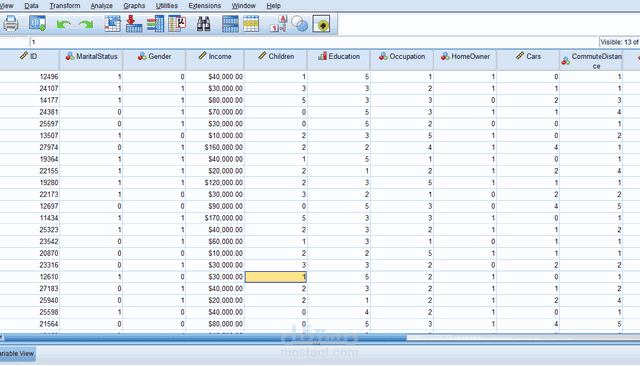
Task: Click Income cell $170,000.00
Action: tap(215, 218)
